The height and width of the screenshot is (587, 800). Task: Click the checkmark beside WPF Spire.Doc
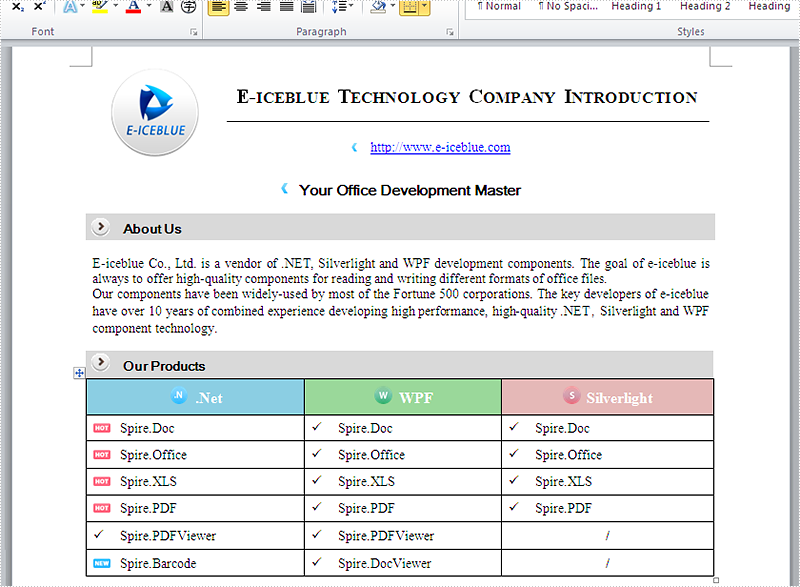pos(317,426)
